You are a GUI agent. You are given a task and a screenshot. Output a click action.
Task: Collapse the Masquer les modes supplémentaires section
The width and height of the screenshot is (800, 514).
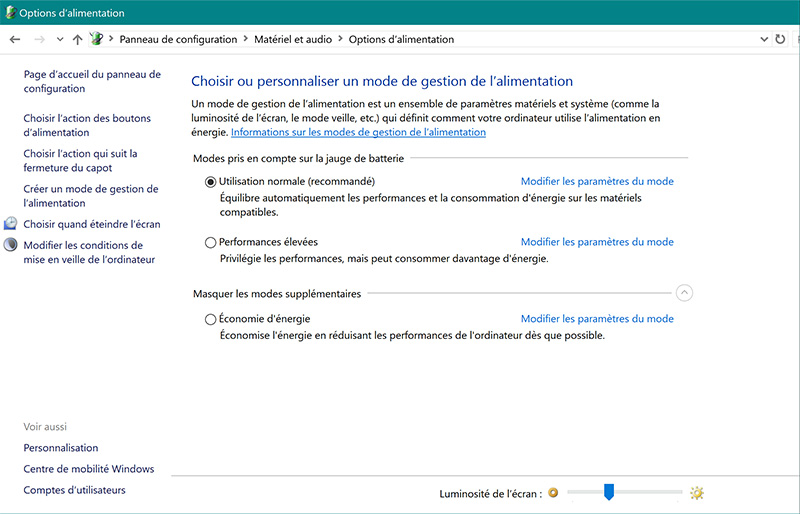click(x=684, y=293)
